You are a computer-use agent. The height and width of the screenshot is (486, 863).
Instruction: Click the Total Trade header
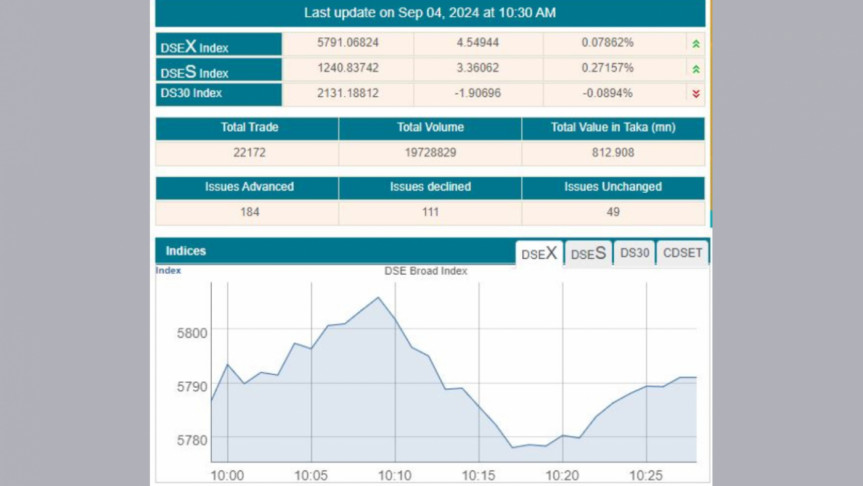point(249,127)
